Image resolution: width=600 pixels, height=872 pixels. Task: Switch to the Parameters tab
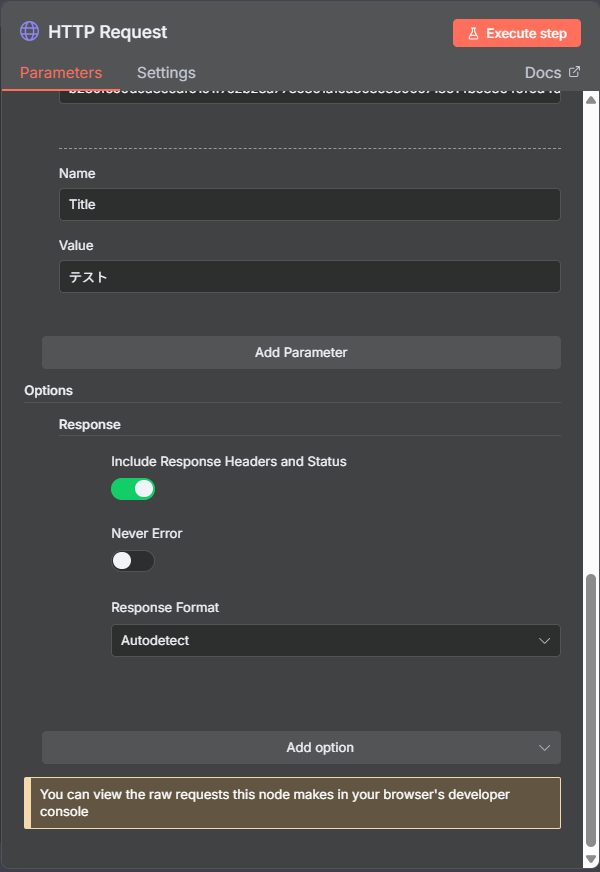tap(61, 73)
